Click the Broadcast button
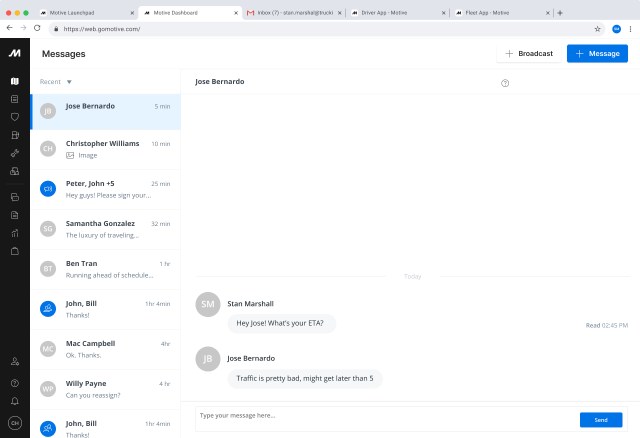Screen dimensions: 640x438 point(528,53)
